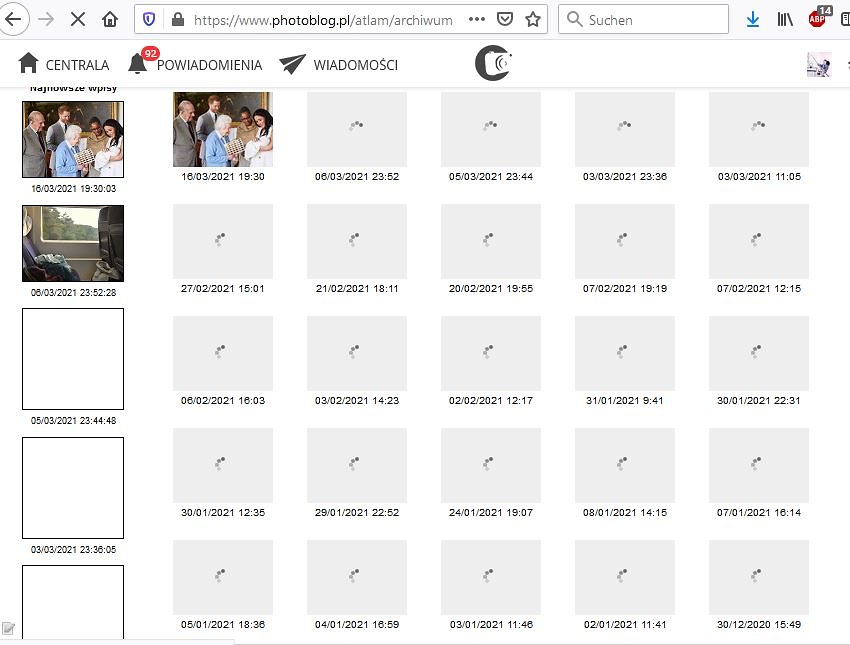Open archive entry thumbnail 08/01/2021 14:15

(624, 466)
